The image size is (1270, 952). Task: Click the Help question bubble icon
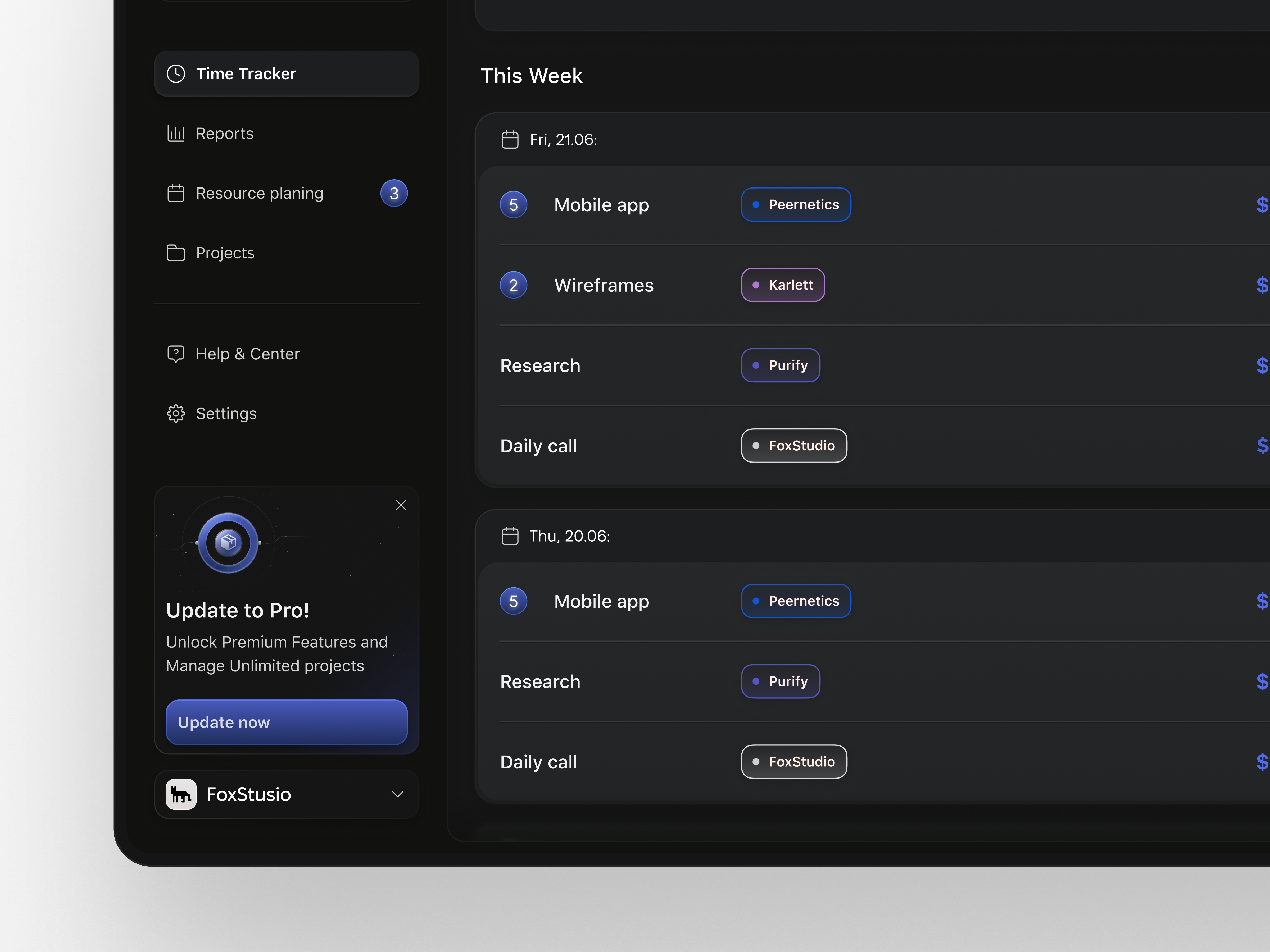tap(176, 354)
